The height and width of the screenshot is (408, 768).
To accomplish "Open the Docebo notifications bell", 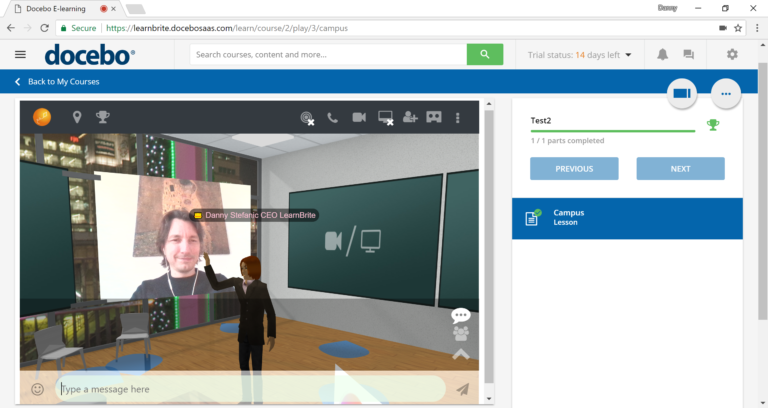I will pos(662,55).
